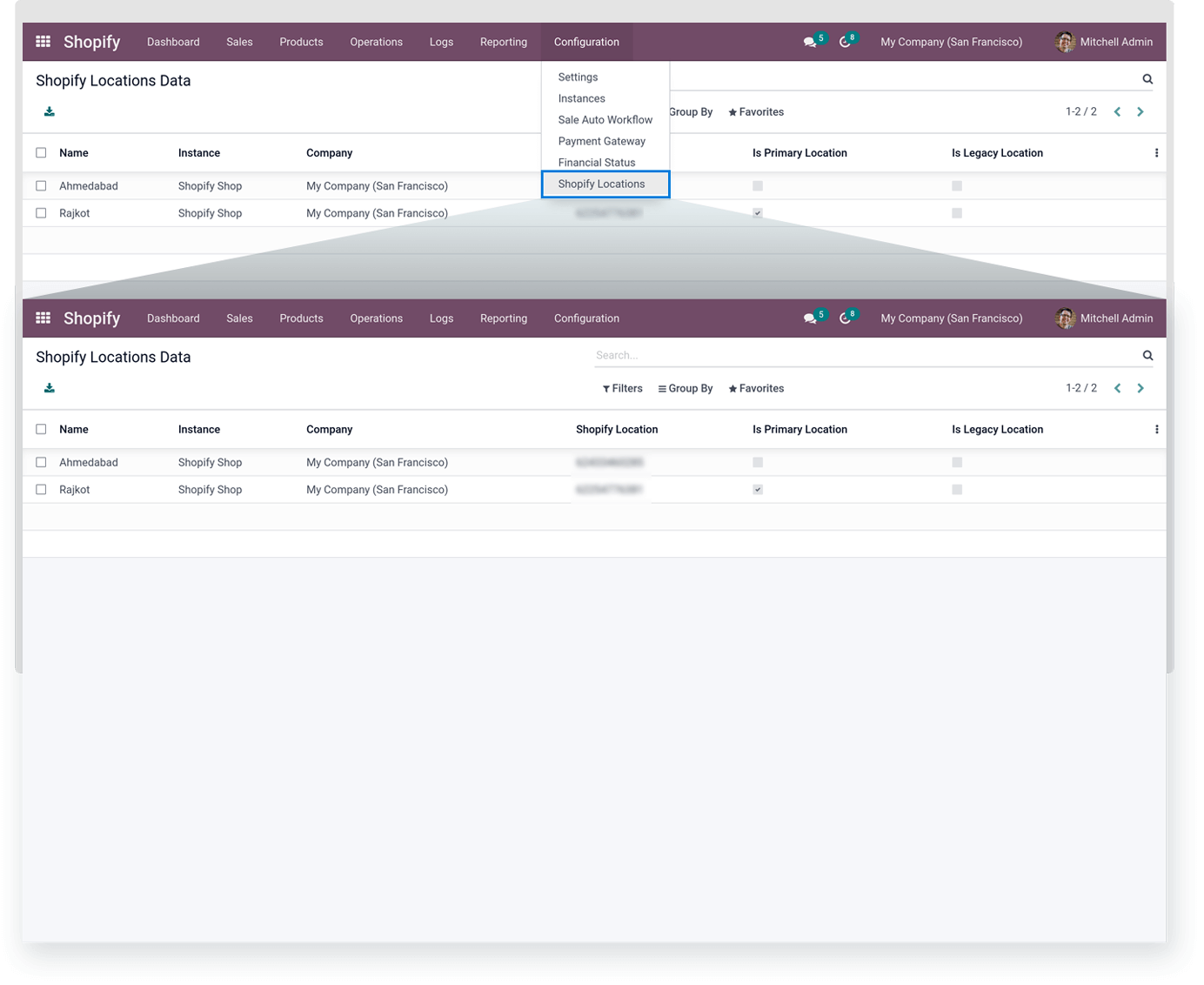
Task: Select Rajkot row checkbox in upper screenshot
Action: click(41, 213)
